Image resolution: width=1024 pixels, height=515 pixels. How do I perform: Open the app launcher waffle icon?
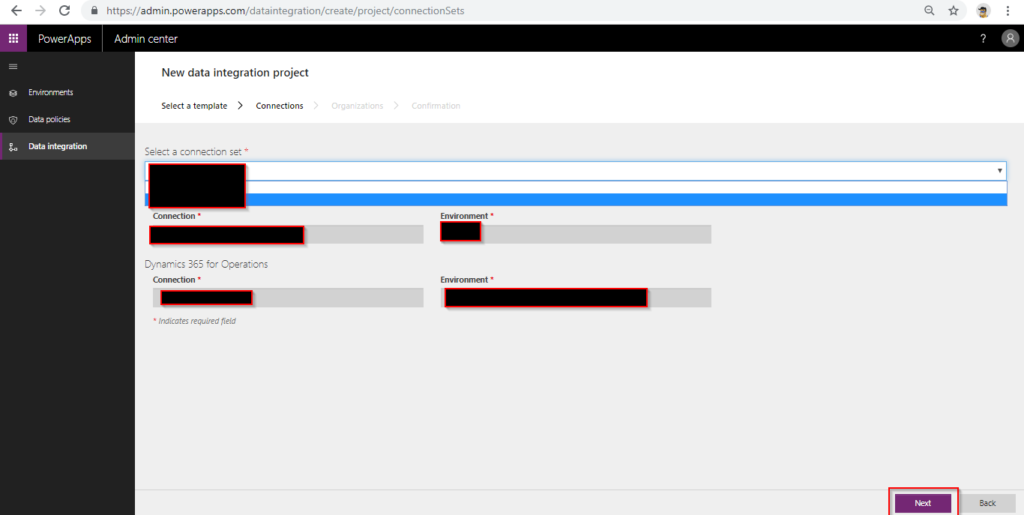click(13, 39)
